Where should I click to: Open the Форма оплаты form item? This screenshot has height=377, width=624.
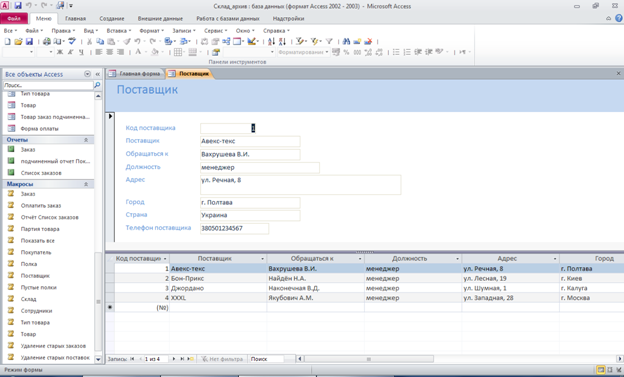[39, 128]
